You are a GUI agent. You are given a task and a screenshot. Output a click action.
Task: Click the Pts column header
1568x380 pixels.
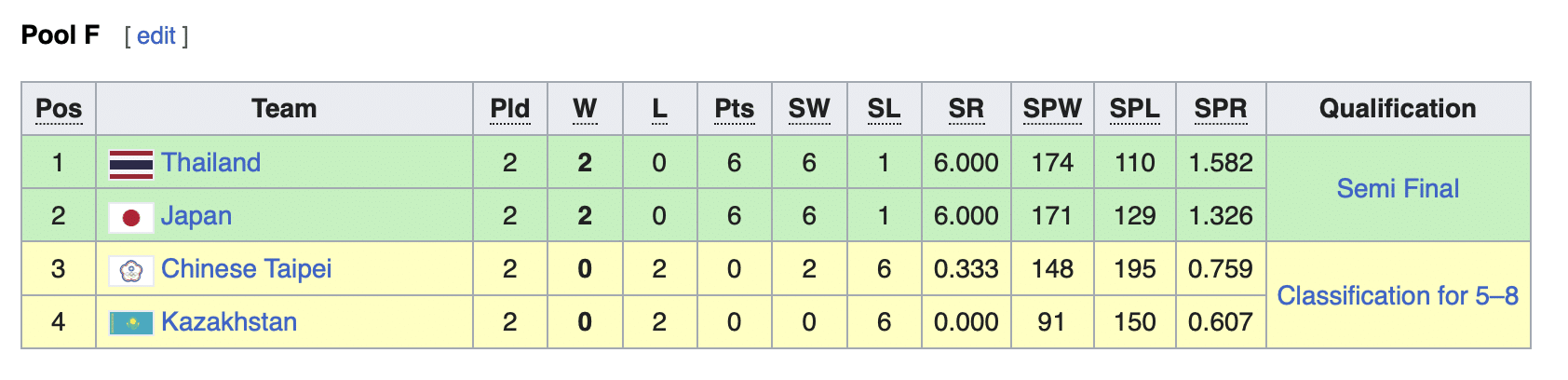pos(734,109)
